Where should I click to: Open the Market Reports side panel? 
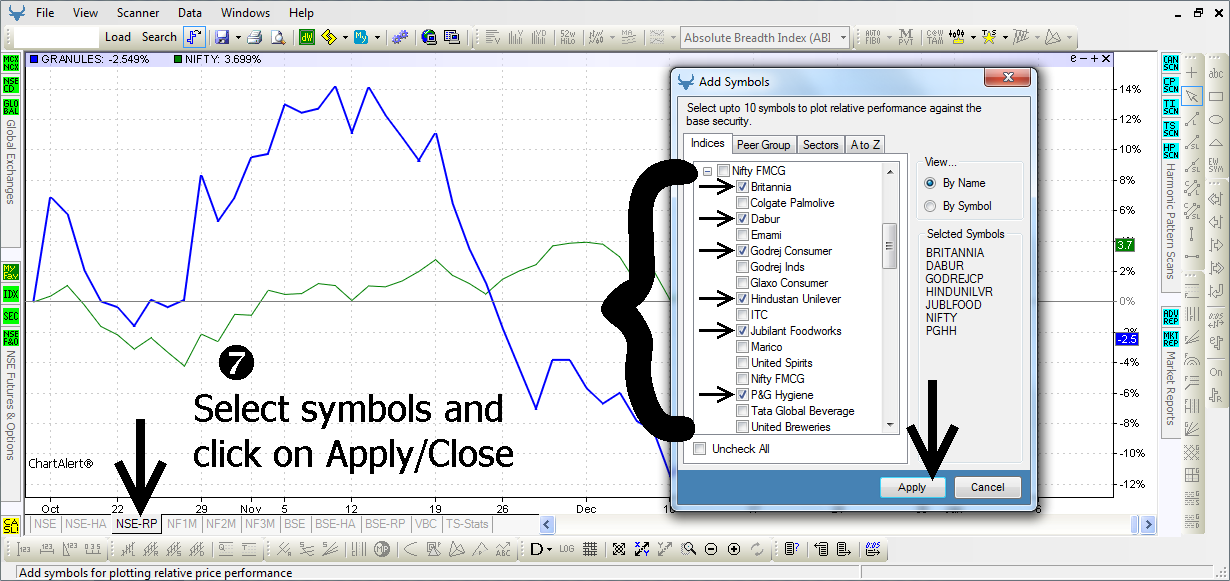[1170, 388]
